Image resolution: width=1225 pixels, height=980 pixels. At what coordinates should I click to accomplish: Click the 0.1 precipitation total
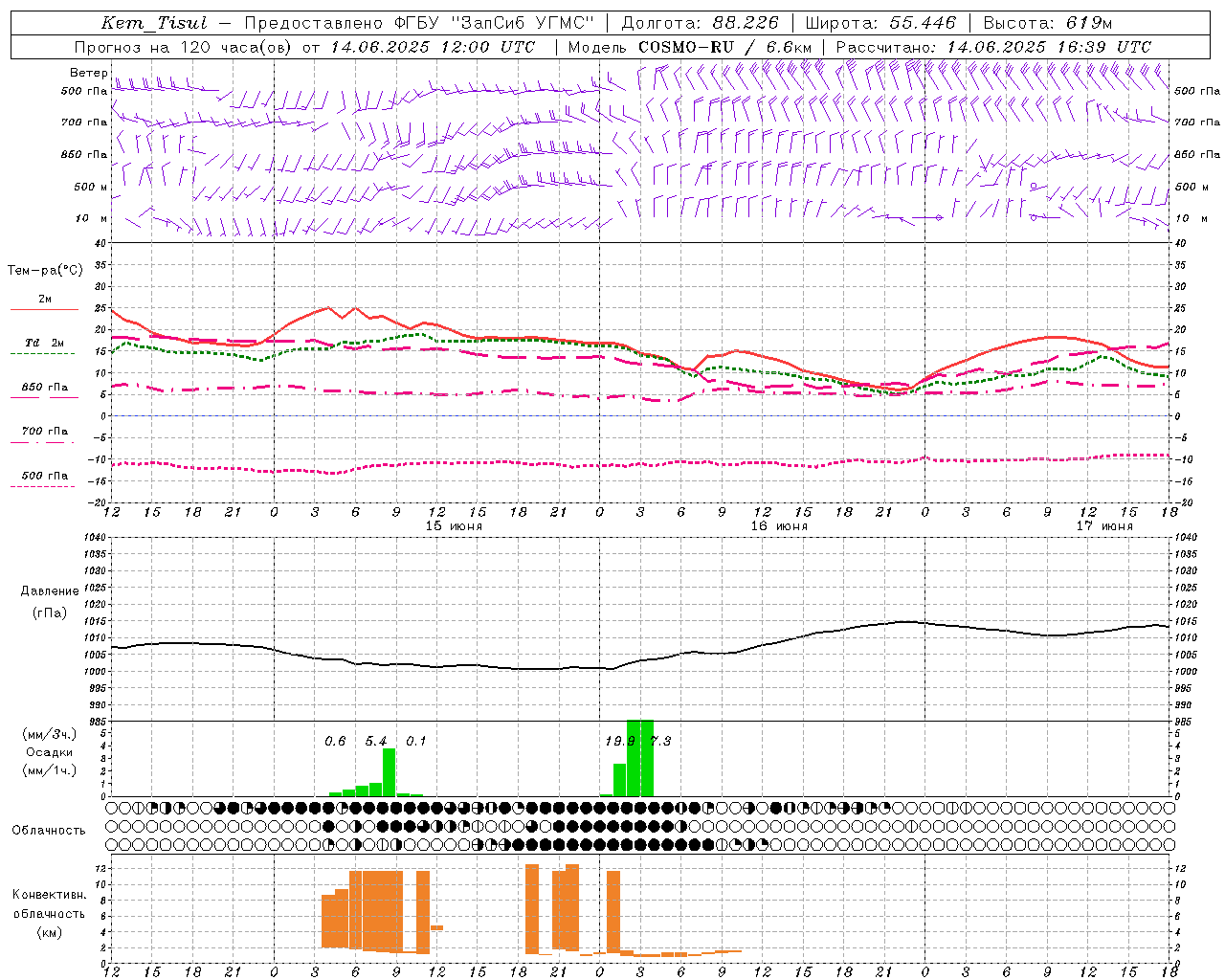[416, 742]
